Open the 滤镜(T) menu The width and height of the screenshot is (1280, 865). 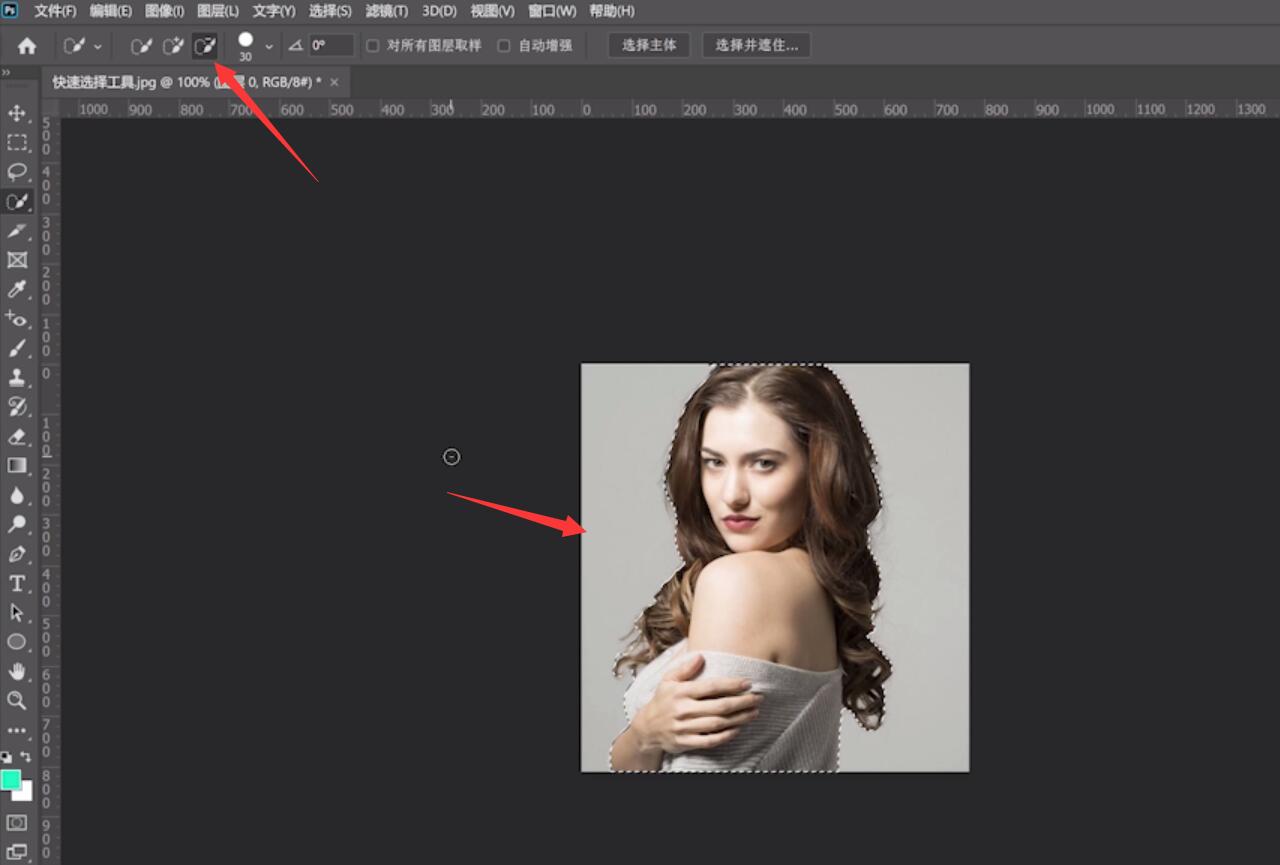(x=387, y=11)
